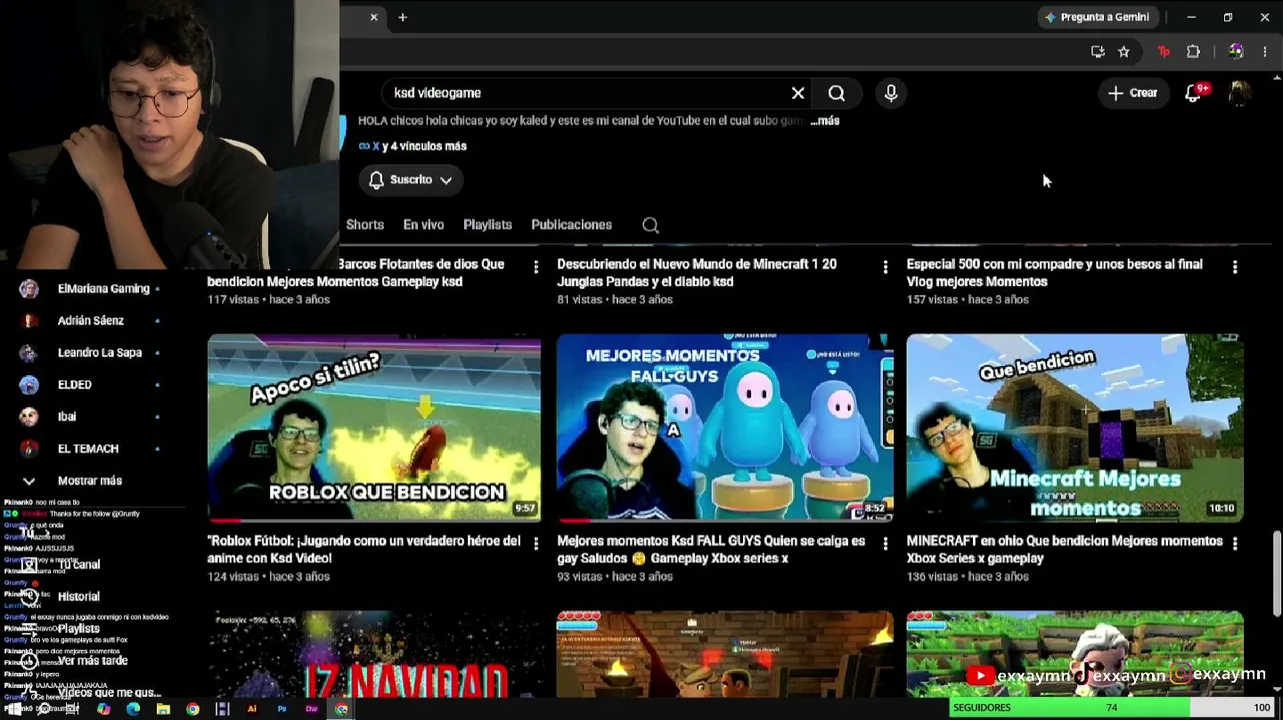Open Microsoft Edge from the taskbar
The height and width of the screenshot is (720, 1283).
(133, 709)
